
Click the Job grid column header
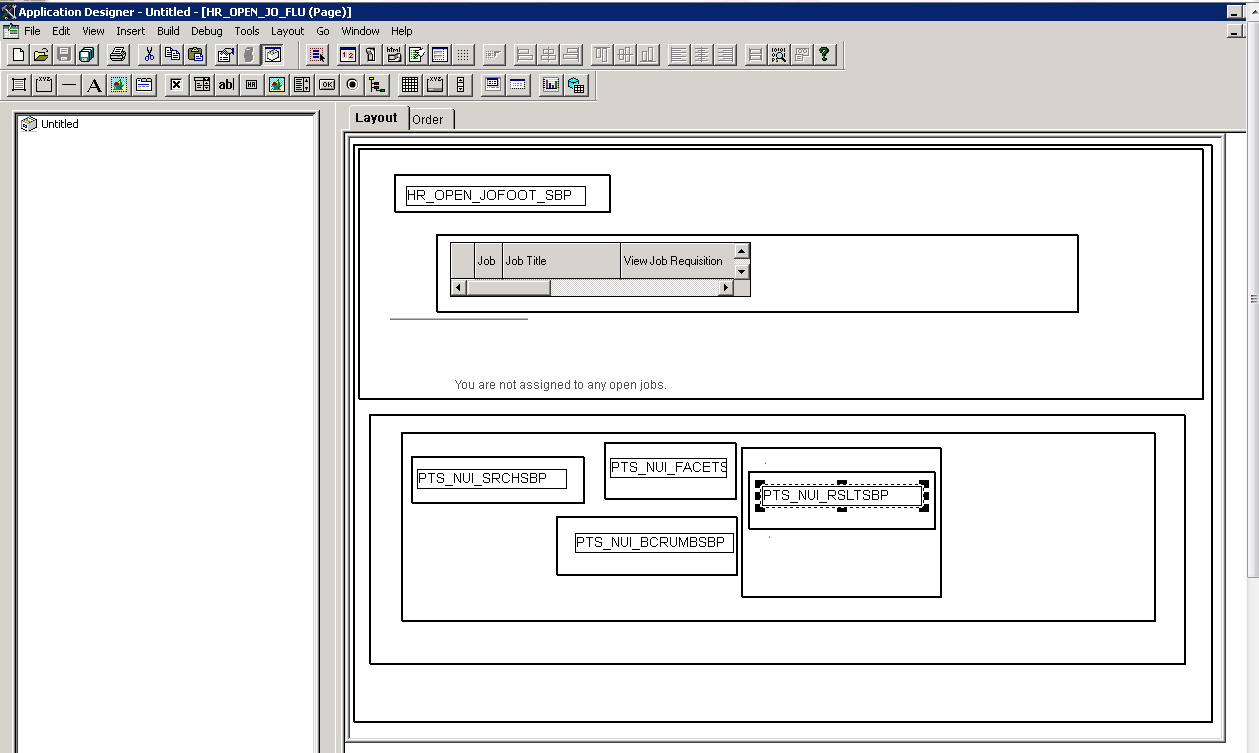coord(488,260)
